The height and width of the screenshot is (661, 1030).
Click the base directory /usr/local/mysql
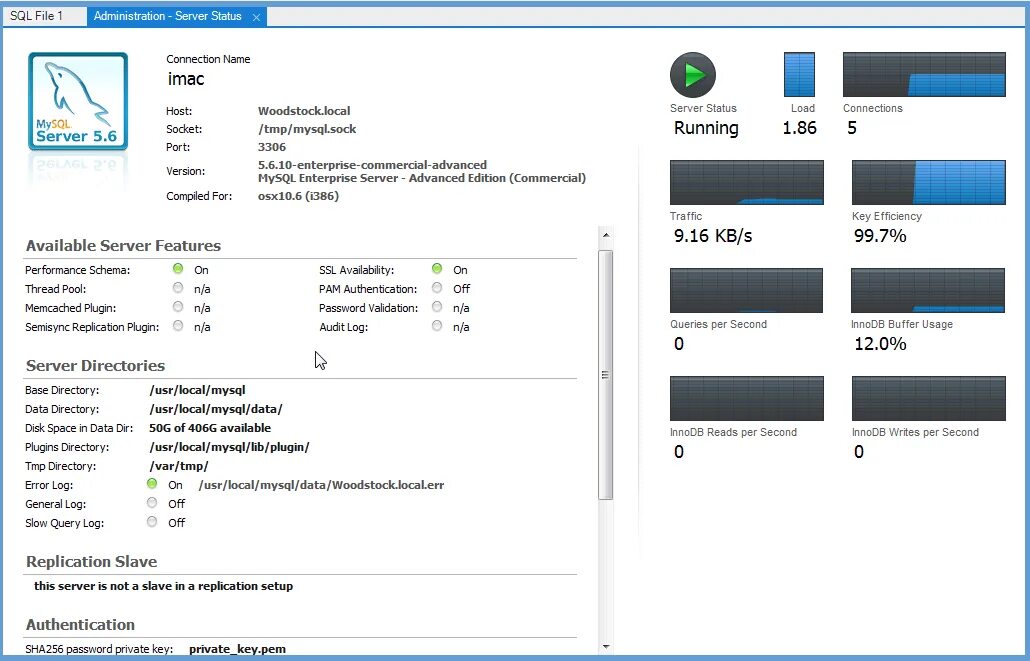point(197,390)
